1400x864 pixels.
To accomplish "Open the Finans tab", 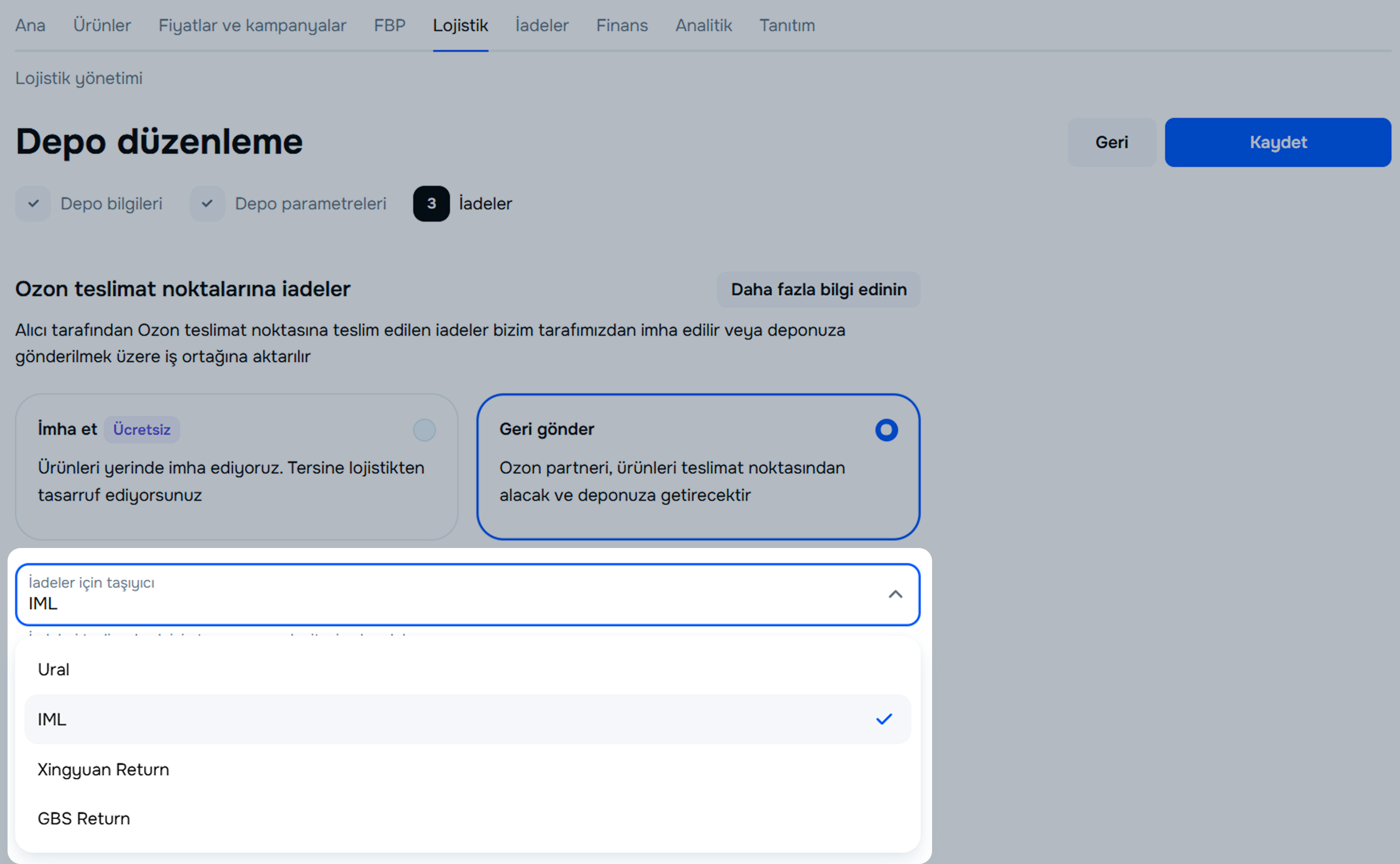I will (622, 25).
